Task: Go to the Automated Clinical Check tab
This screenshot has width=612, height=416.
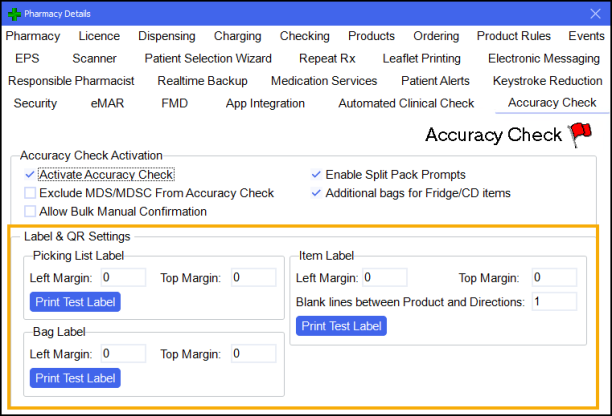Action: pos(406,103)
